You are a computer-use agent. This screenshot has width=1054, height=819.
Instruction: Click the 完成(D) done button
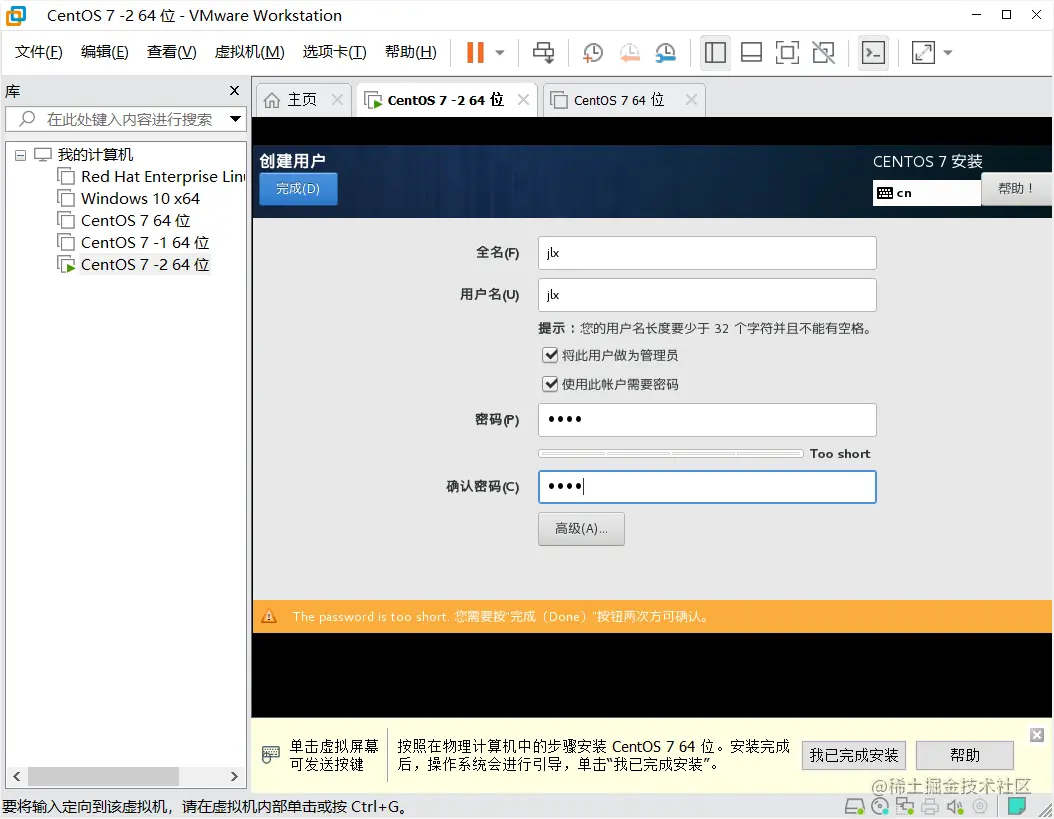pyautogui.click(x=298, y=189)
